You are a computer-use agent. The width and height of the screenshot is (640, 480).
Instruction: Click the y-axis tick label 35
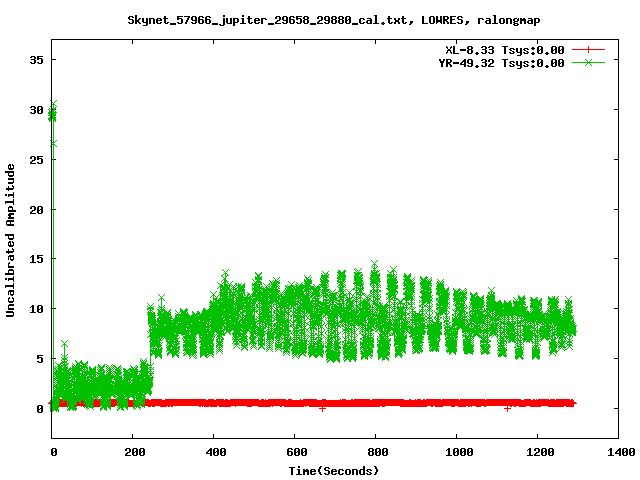[36, 60]
